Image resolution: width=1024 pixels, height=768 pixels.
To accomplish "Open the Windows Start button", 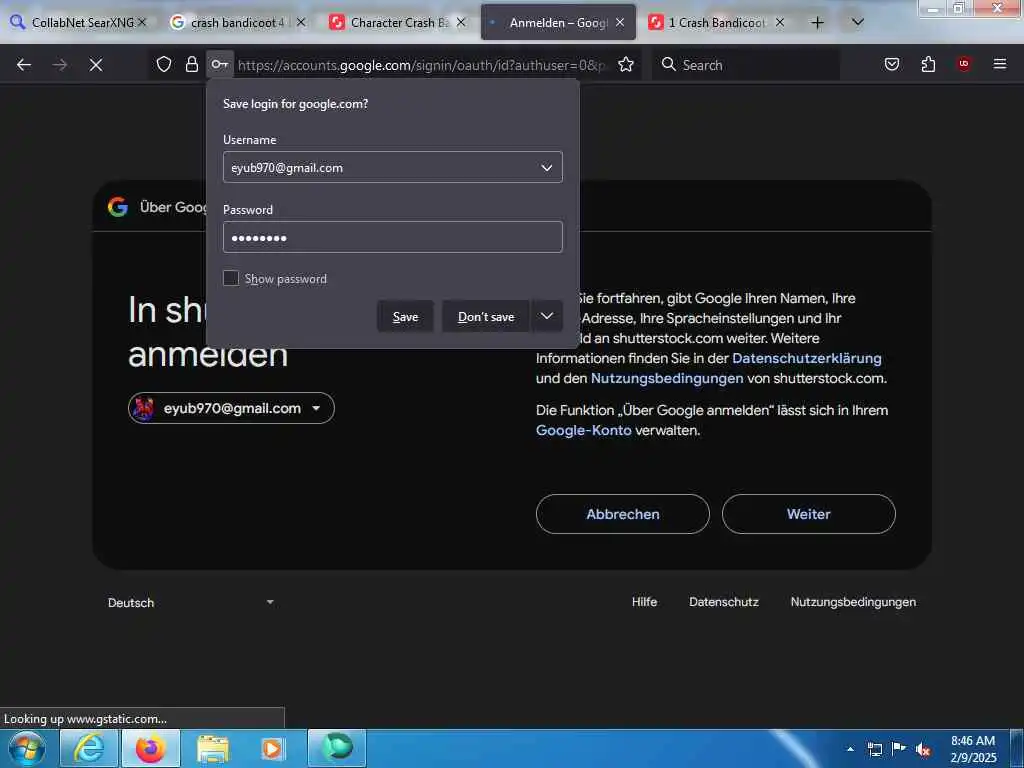I will [x=27, y=748].
